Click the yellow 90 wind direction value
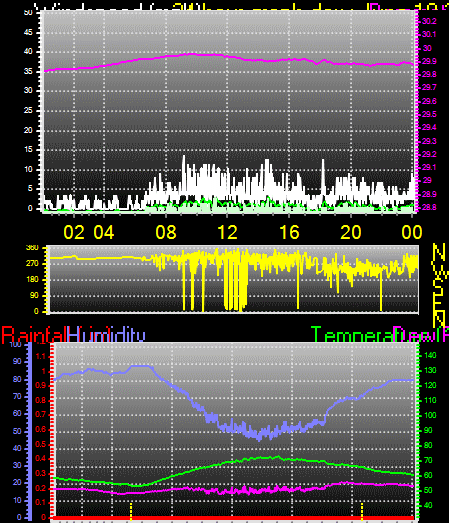 point(34,296)
